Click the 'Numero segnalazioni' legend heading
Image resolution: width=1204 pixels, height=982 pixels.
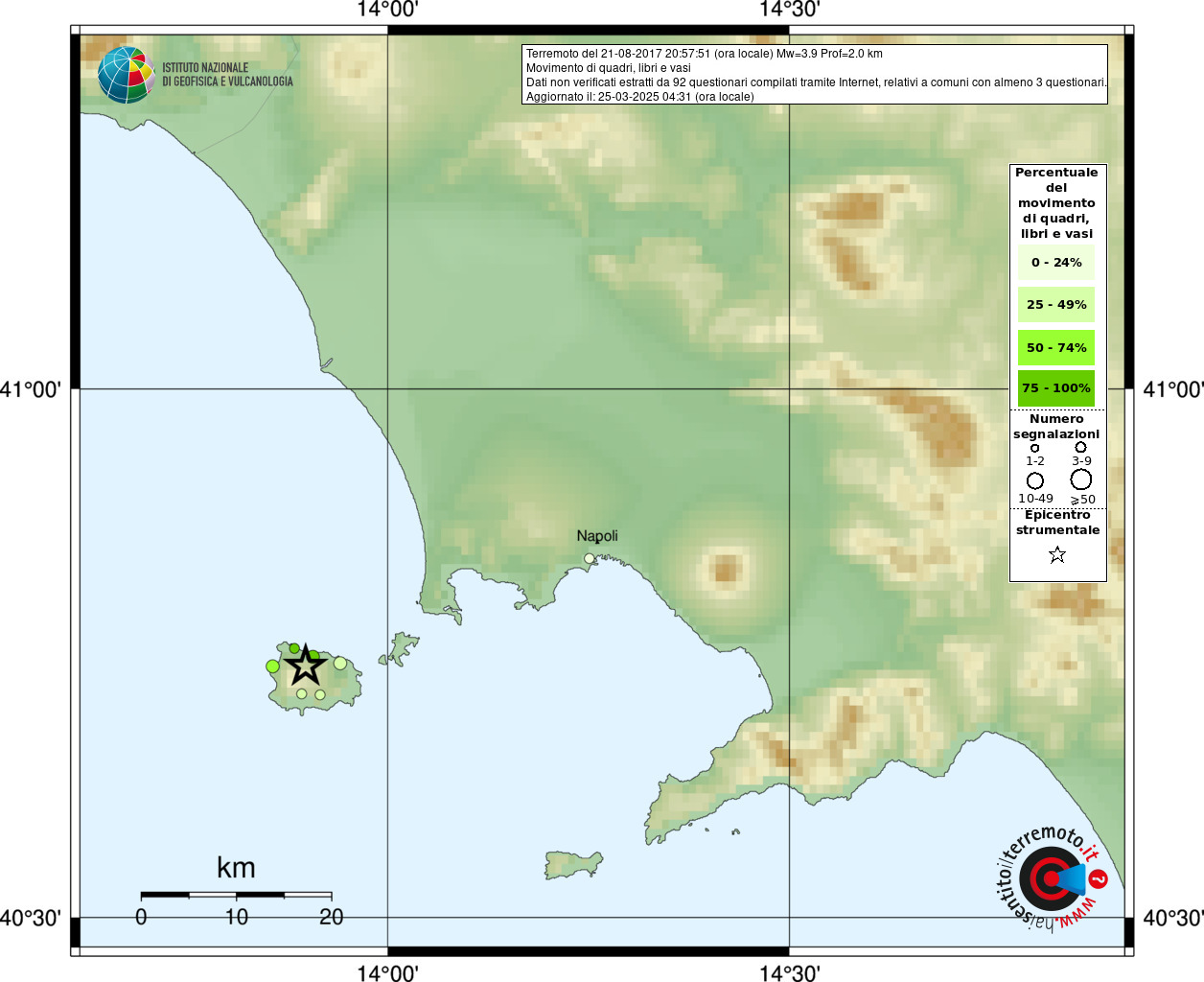tap(1056, 427)
